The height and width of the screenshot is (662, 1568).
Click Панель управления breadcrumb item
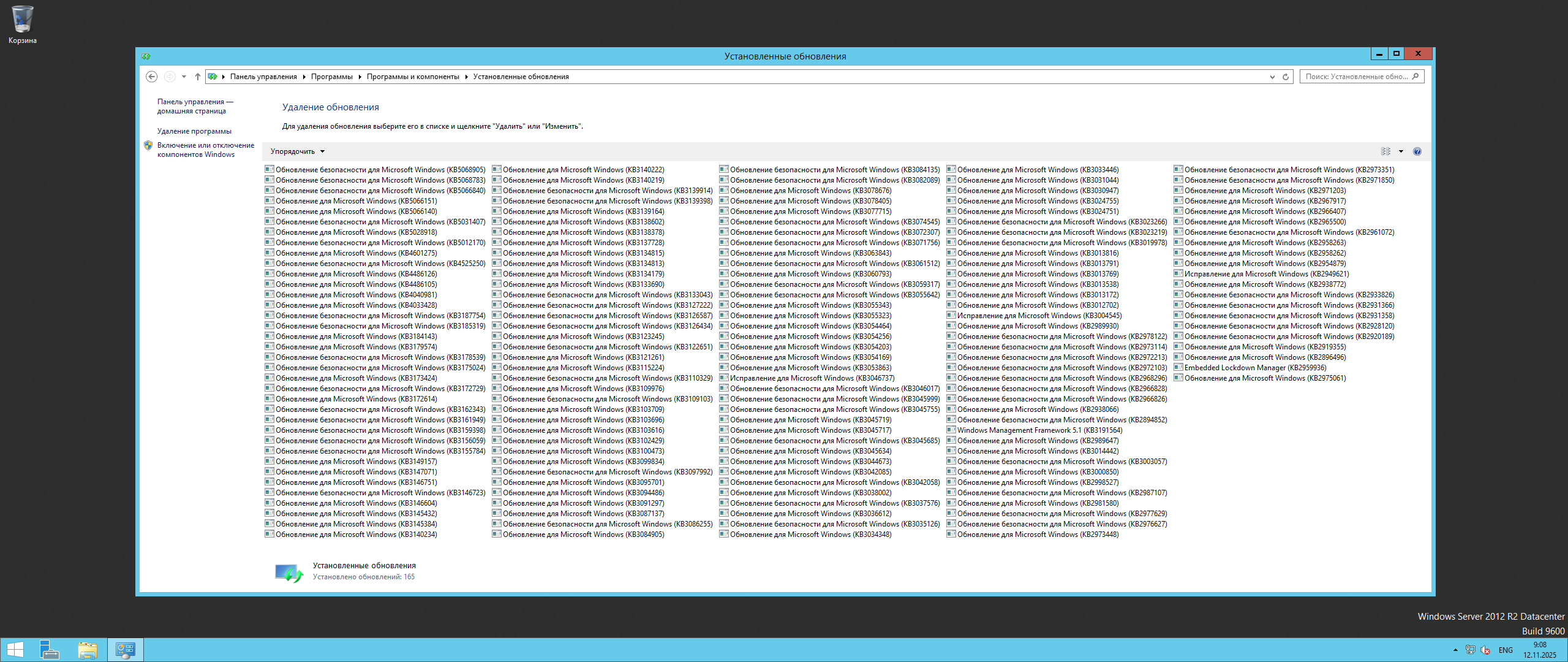(x=263, y=77)
